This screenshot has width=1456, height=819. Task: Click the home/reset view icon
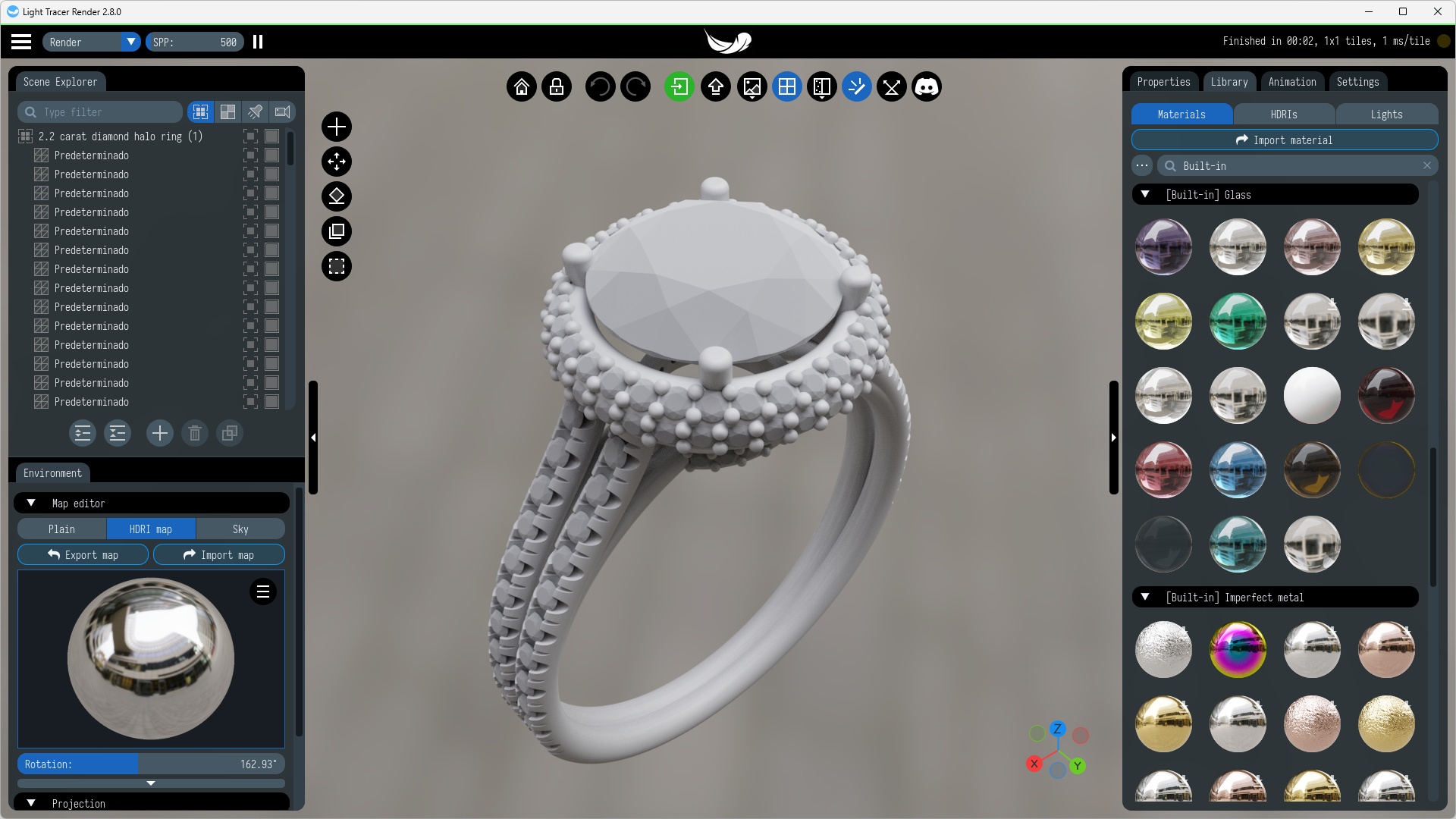[521, 87]
